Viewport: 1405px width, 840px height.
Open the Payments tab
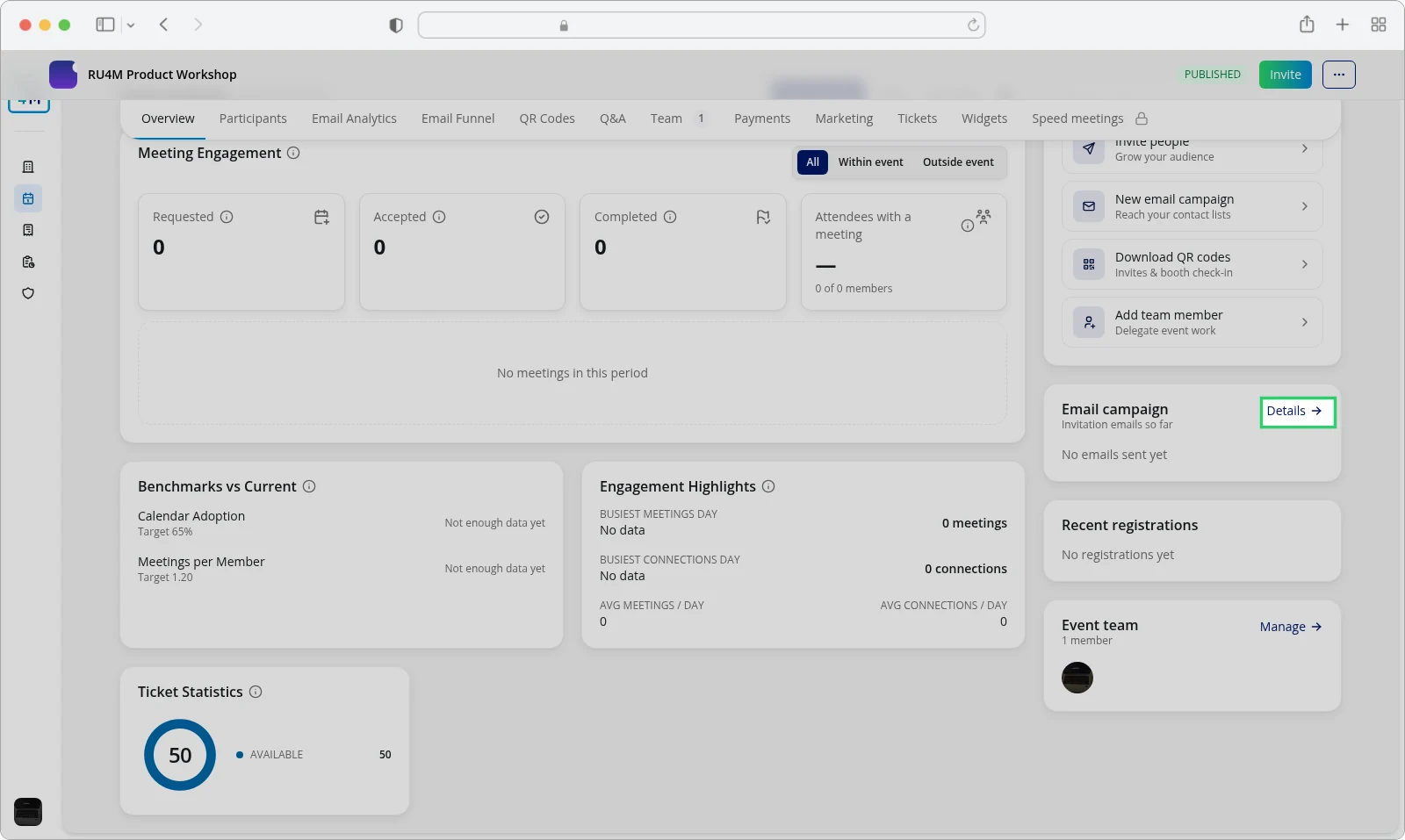click(x=762, y=118)
